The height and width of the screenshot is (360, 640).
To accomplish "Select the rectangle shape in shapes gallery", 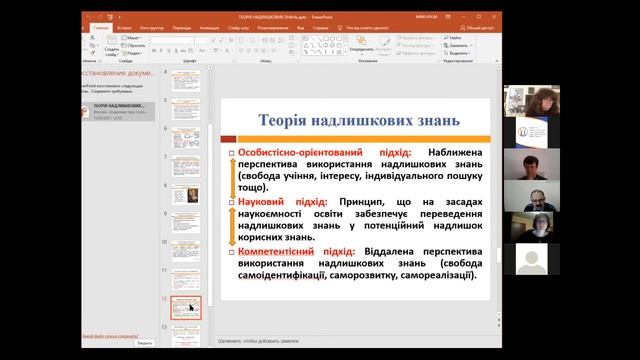I will (326, 38).
